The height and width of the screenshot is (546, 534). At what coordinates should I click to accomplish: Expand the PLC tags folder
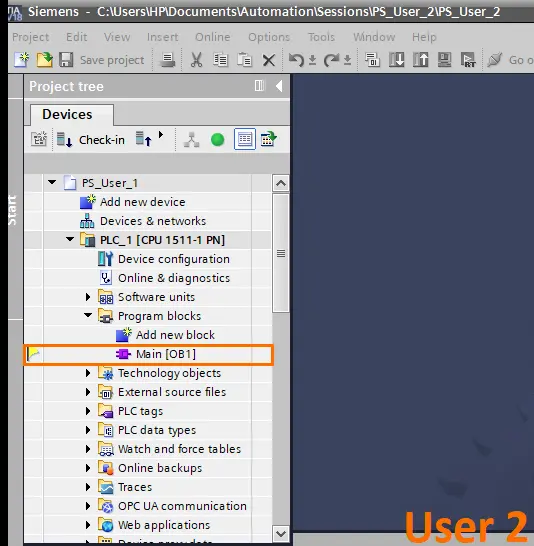click(88, 411)
